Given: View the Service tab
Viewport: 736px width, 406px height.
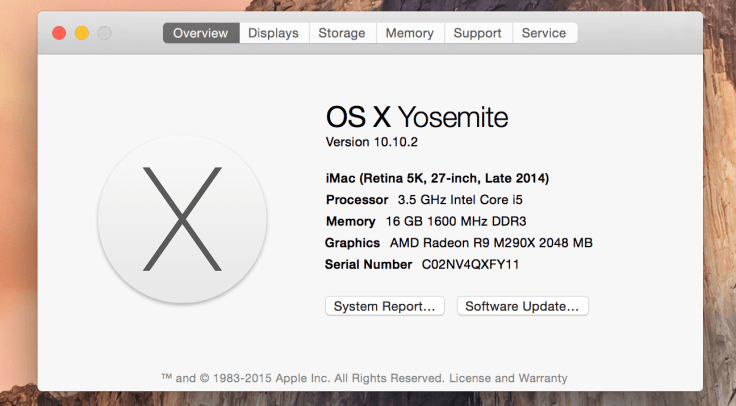Looking at the screenshot, I should coord(544,33).
